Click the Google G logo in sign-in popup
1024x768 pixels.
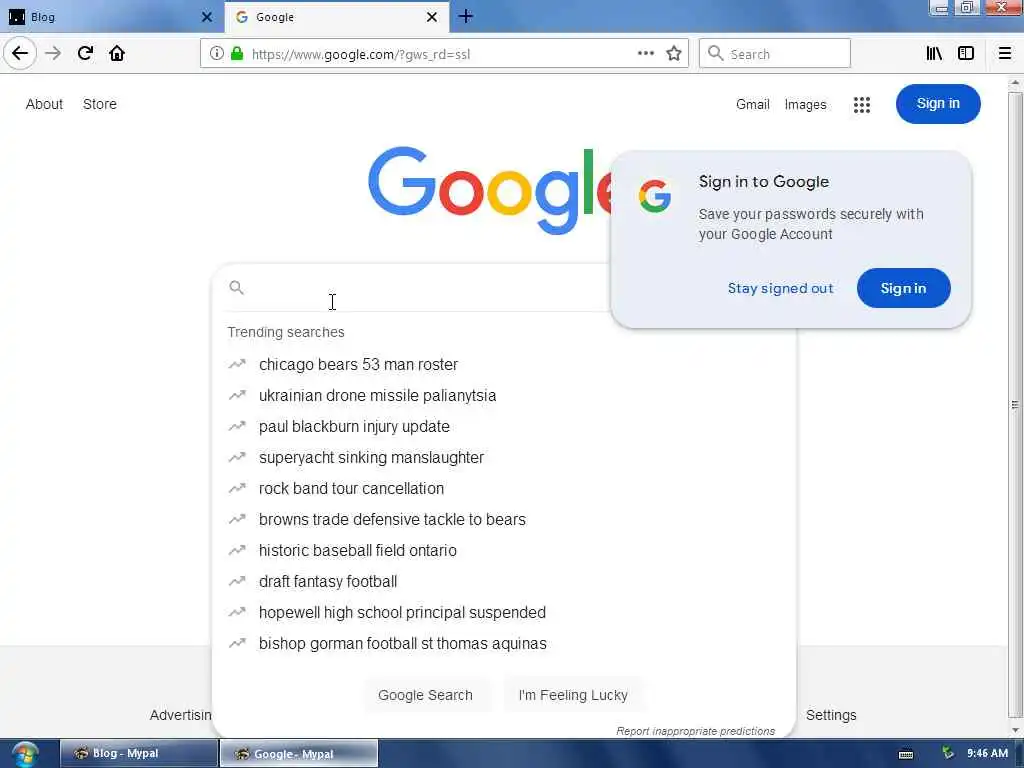(655, 196)
